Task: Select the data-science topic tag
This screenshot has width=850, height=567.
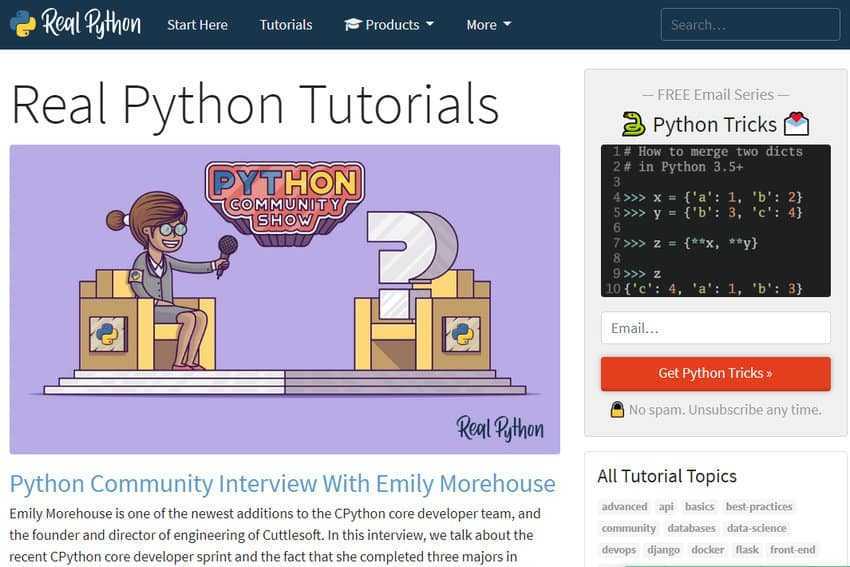Action: tap(757, 528)
